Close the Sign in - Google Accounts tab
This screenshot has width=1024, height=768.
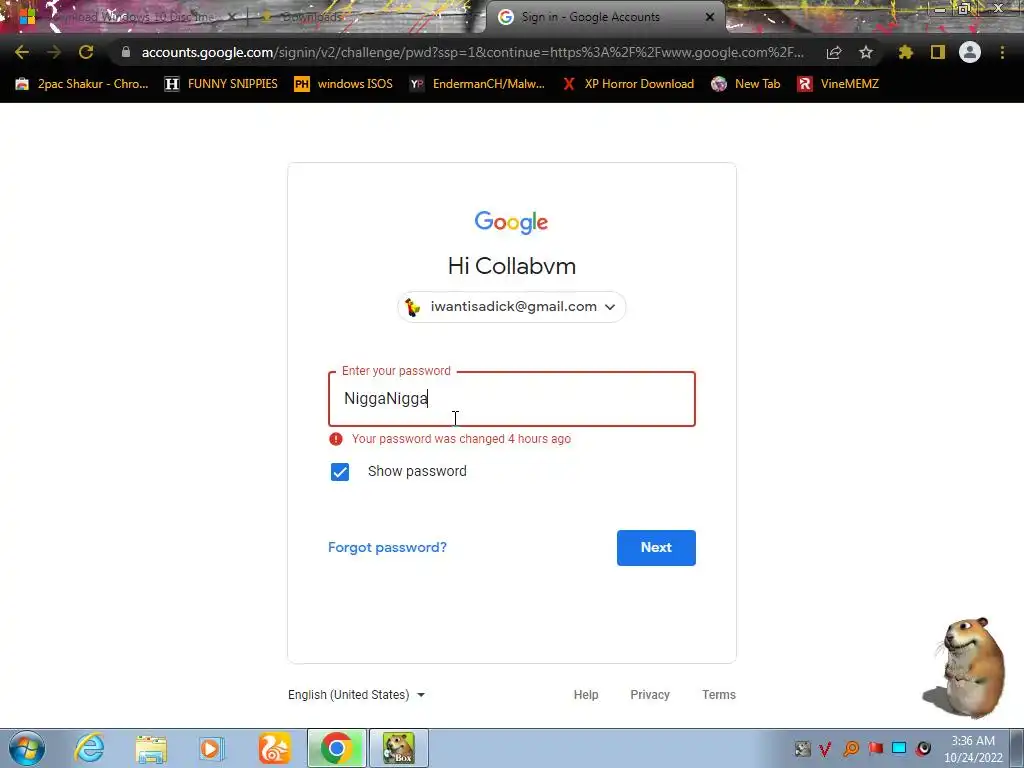point(710,17)
